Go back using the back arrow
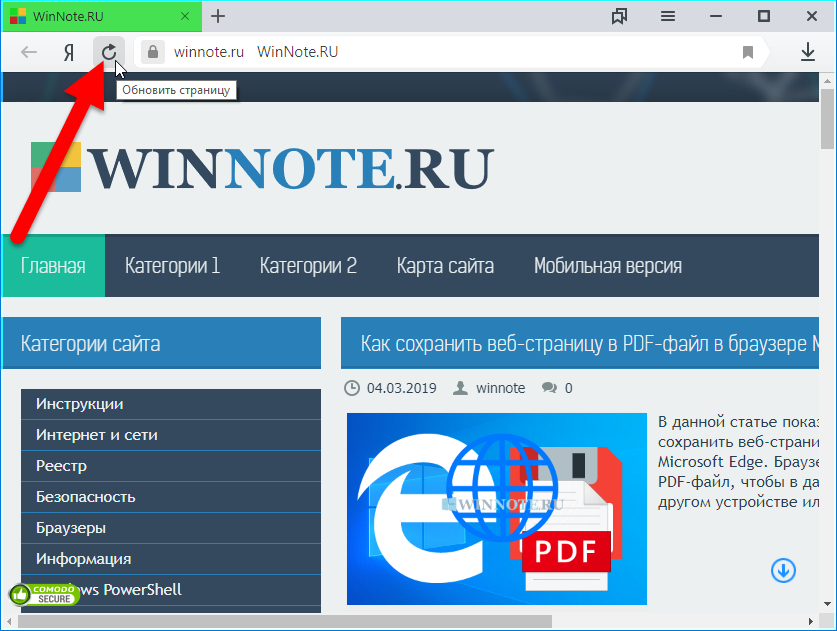Image resolution: width=837 pixels, height=631 pixels. pyautogui.click(x=30, y=52)
